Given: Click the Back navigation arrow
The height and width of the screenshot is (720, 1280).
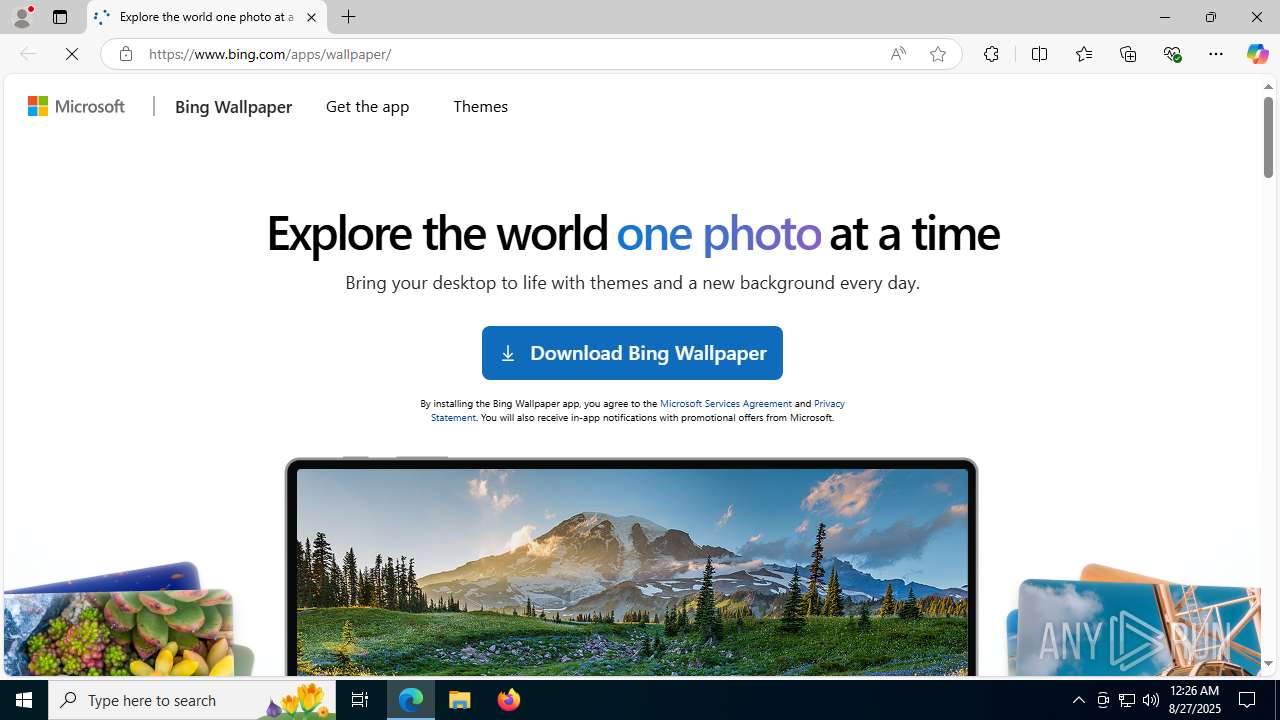Looking at the screenshot, I should coord(27,54).
